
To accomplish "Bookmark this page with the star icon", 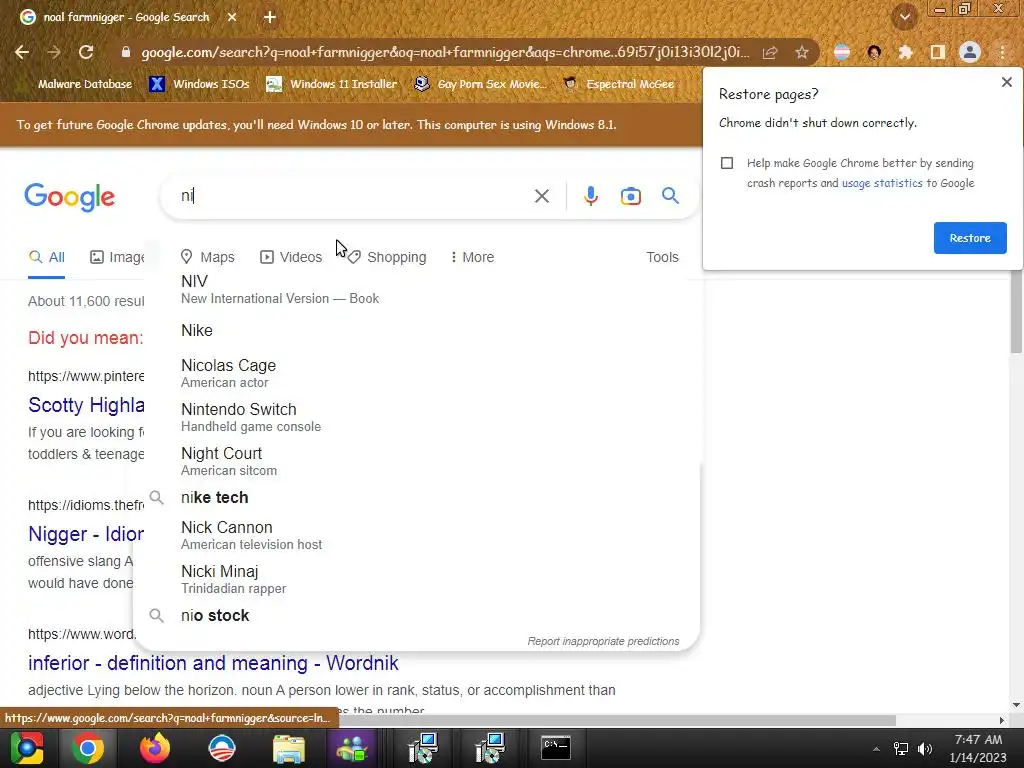I will (802, 52).
